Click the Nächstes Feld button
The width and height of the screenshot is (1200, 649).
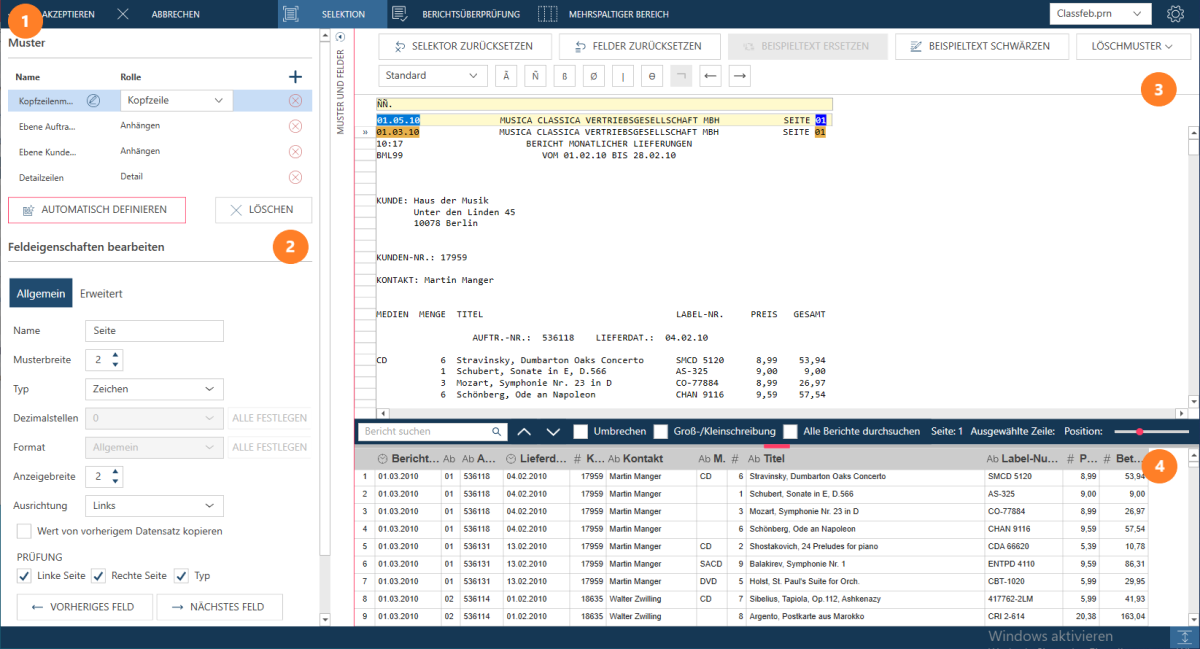220,607
